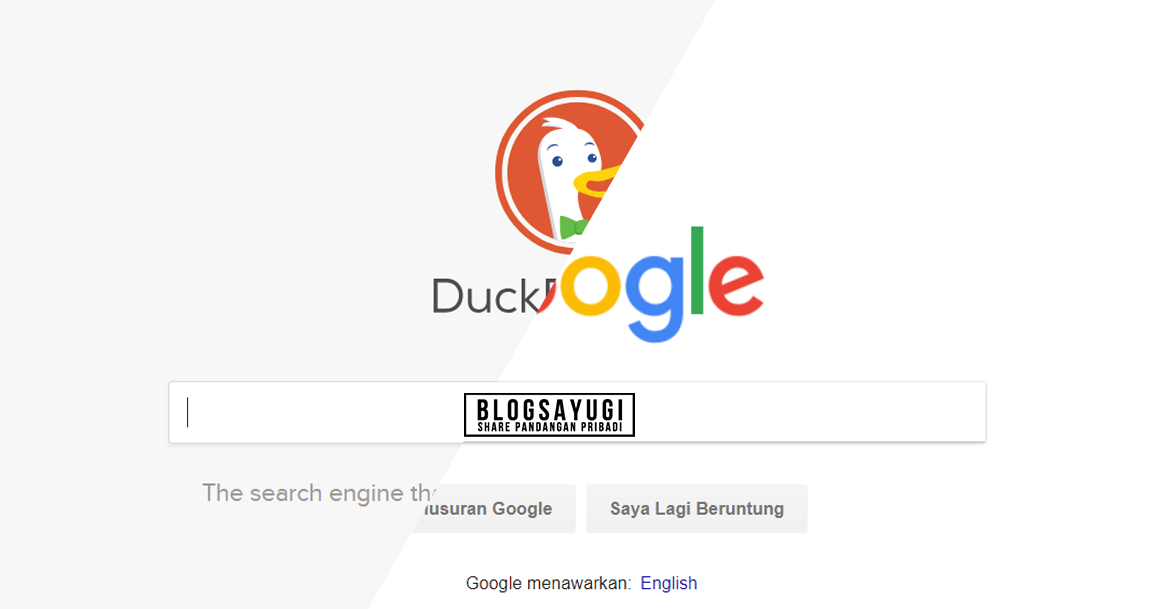Click the green letter l in Google

tap(697, 270)
